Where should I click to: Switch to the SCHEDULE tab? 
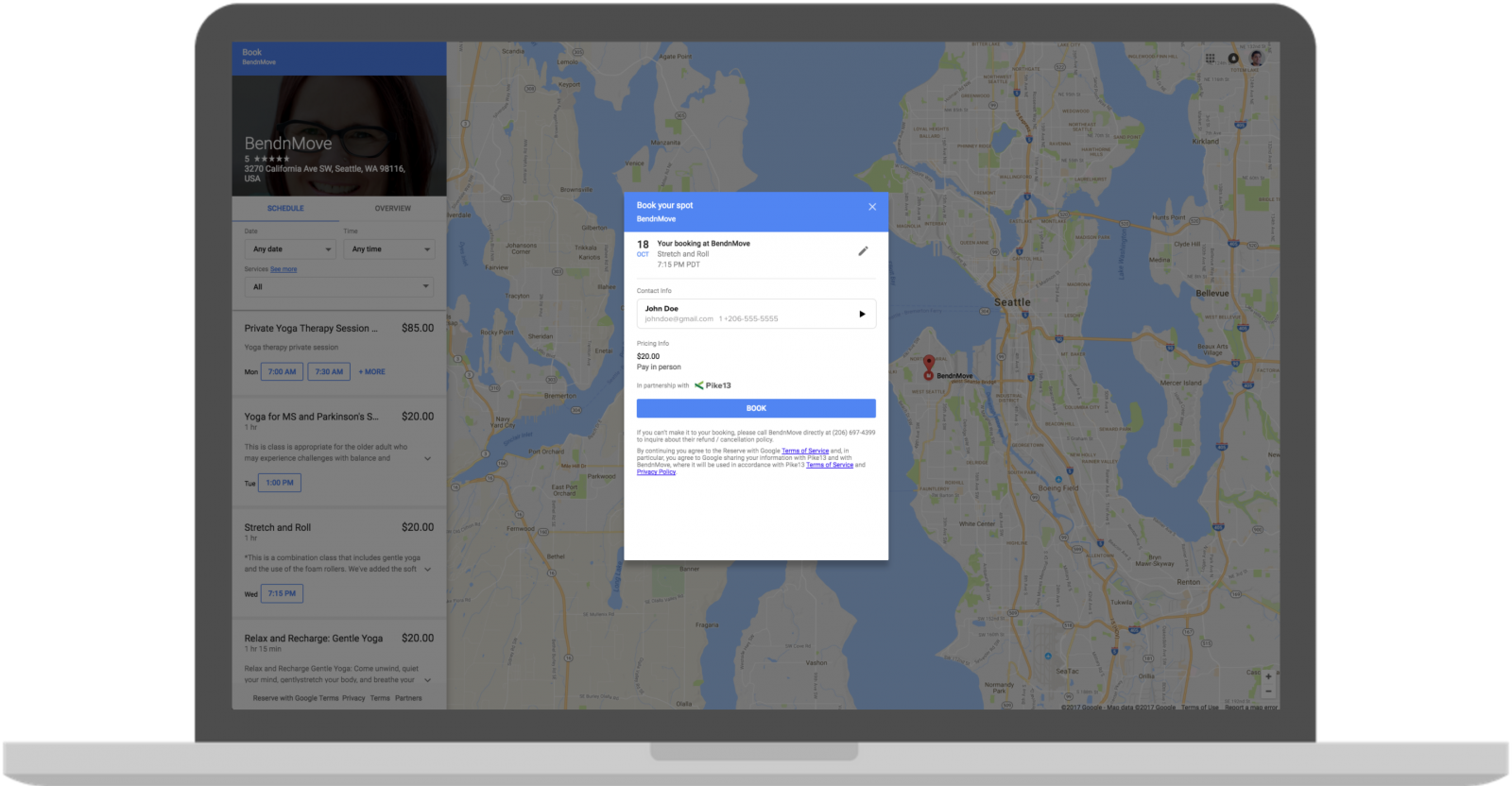[285, 208]
